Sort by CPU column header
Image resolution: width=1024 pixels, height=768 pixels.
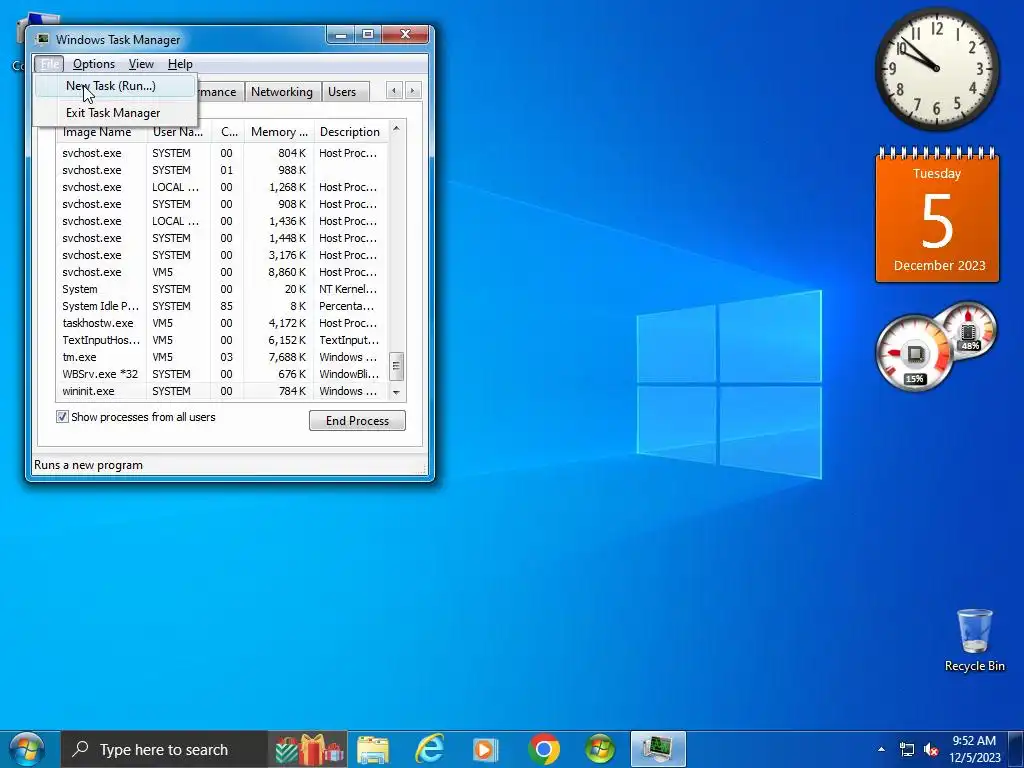coord(228,132)
